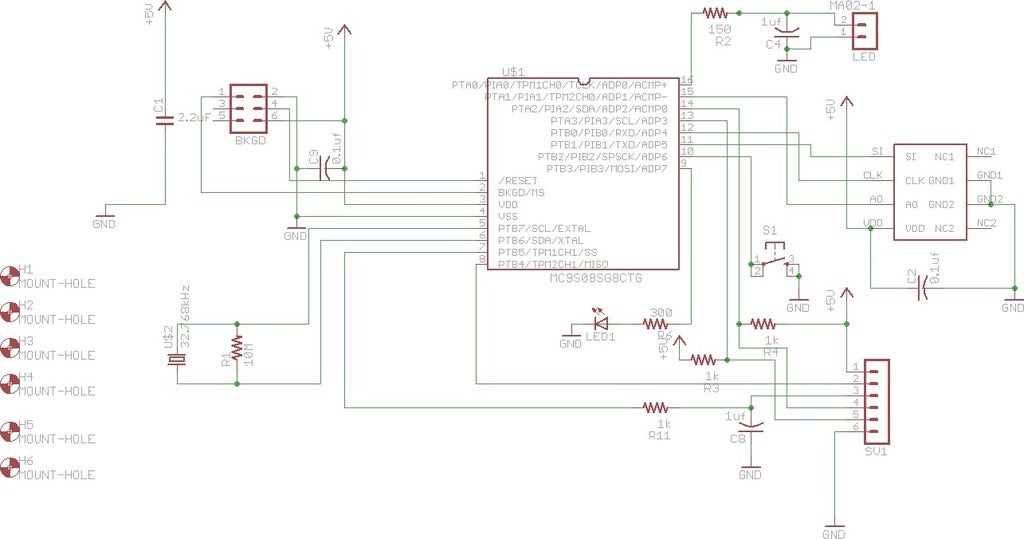Click resistor R1 10M symbol
Viewport: 1024px width, 539px height.
[x=236, y=351]
